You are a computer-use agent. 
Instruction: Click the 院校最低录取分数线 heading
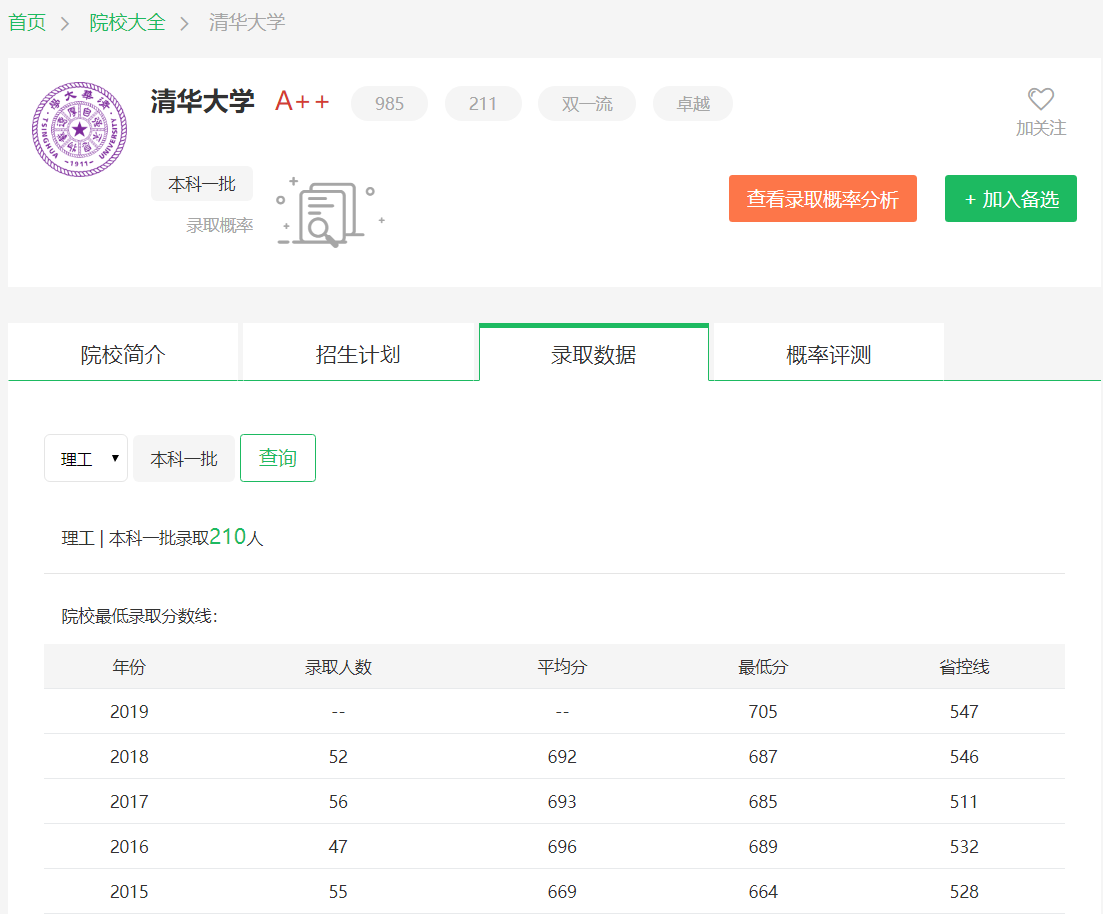(139, 616)
